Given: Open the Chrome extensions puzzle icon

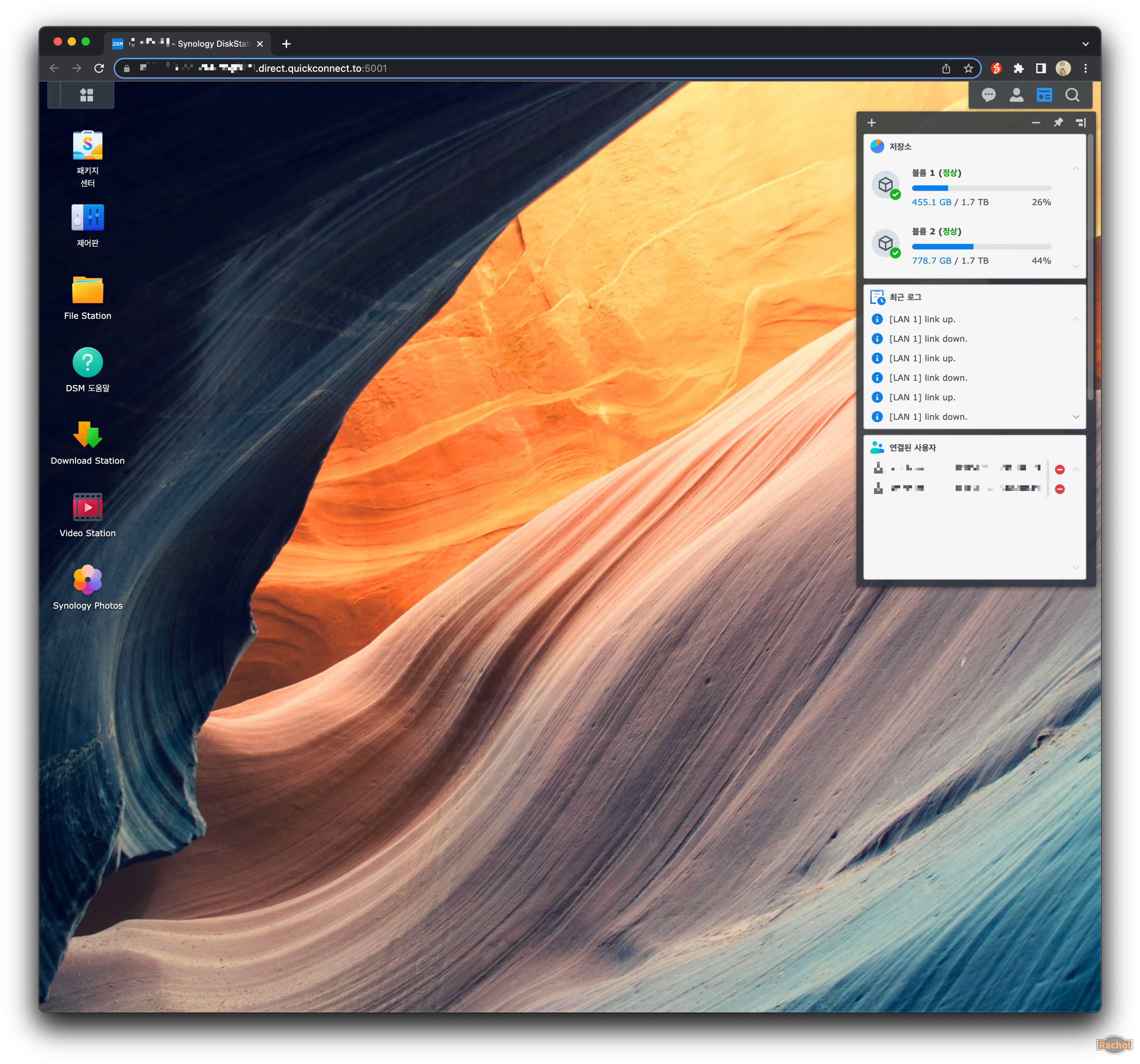Looking at the screenshot, I should coord(1018,68).
